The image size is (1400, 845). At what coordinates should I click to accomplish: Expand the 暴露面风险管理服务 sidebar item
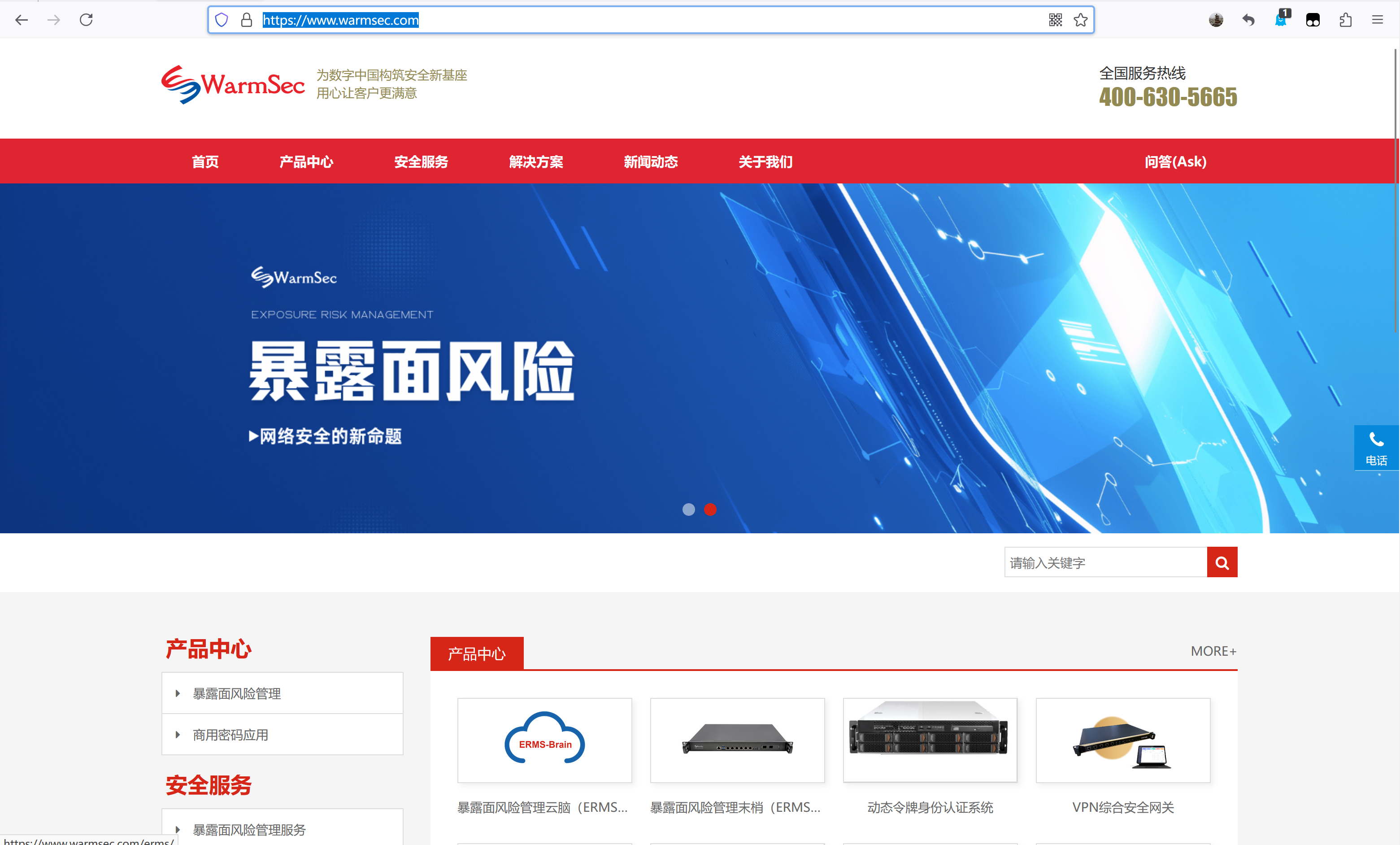pos(248,830)
